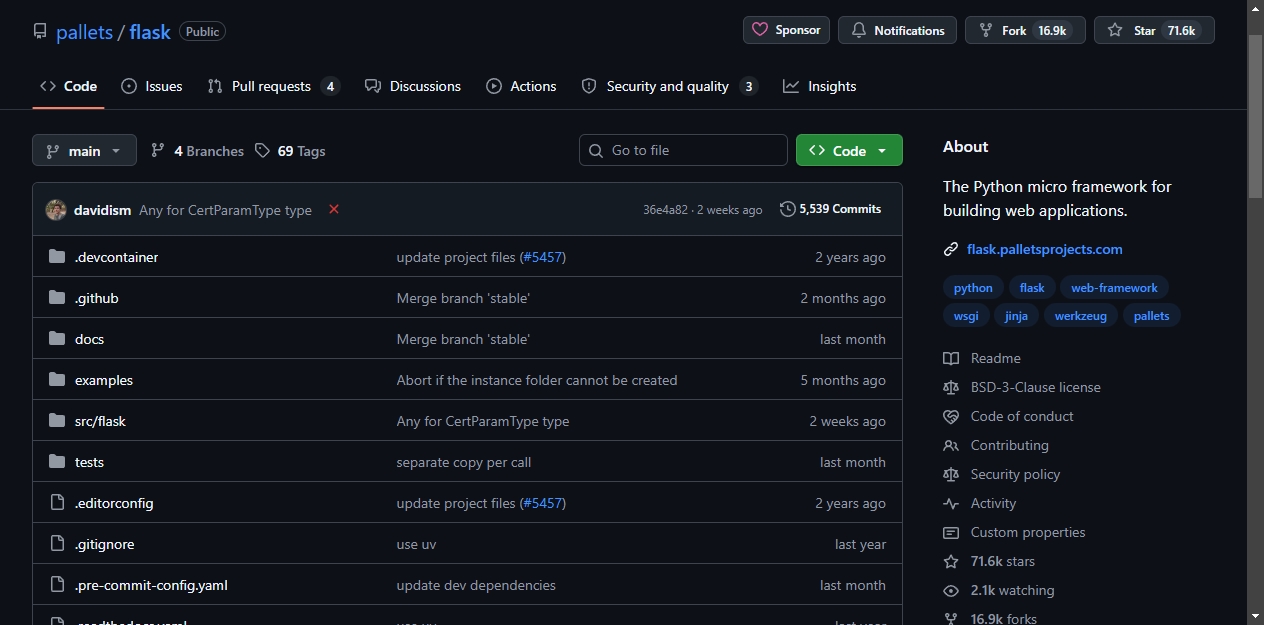Select the werkzeug topic tag
This screenshot has height=625, width=1264.
1081,316
